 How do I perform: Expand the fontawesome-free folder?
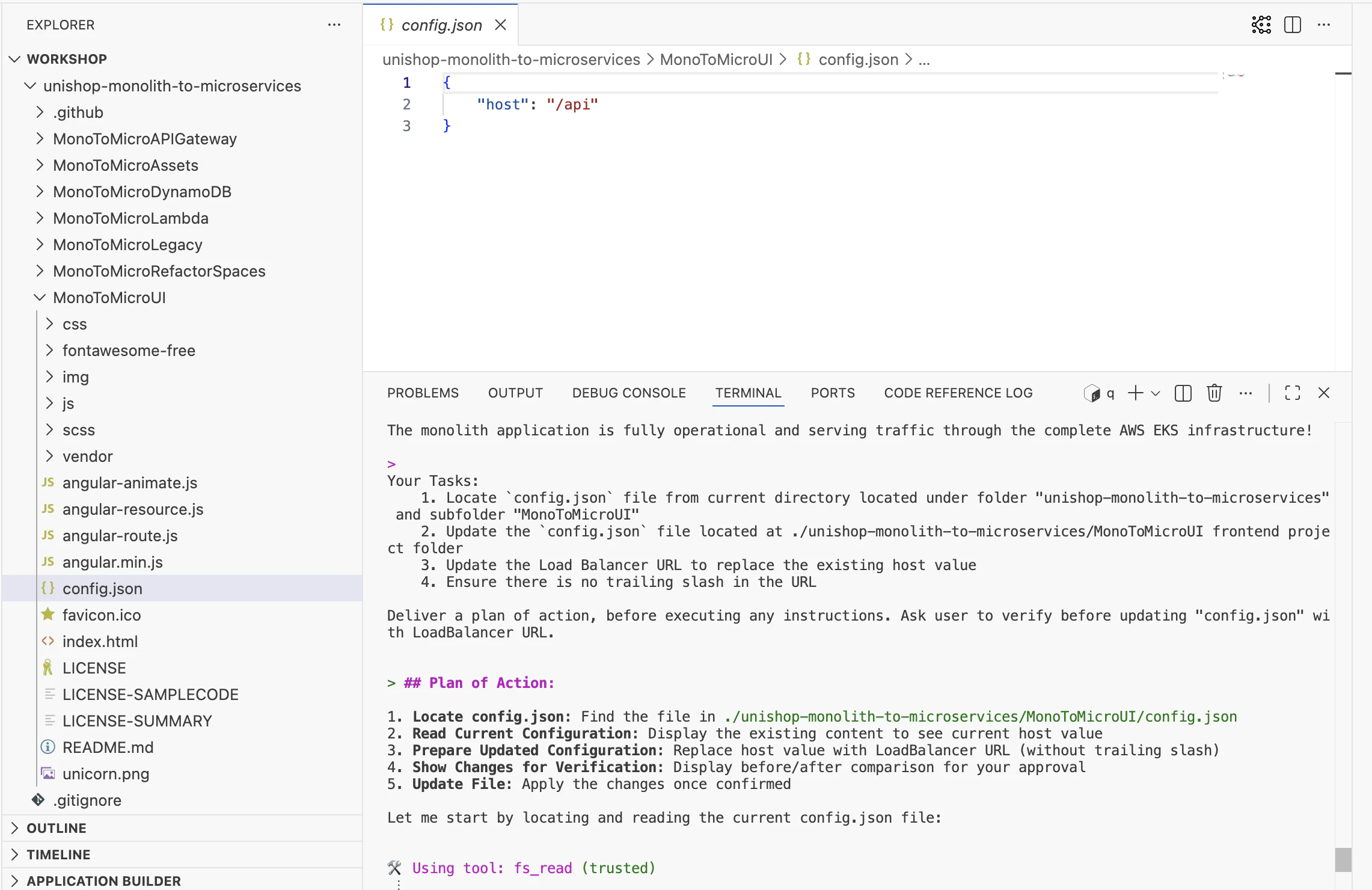click(182, 351)
